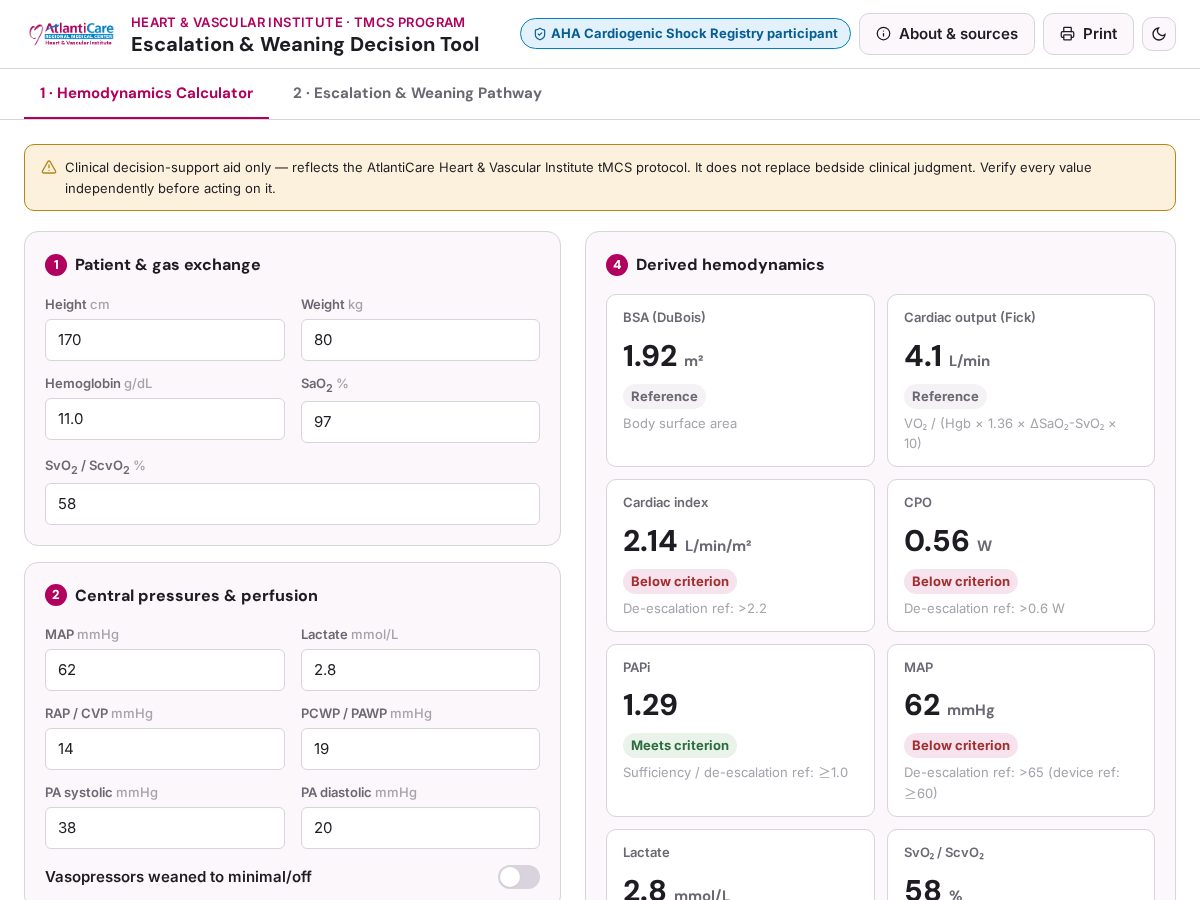This screenshot has width=1200, height=900.
Task: Click the Cardiac index value 2.14
Action: click(650, 541)
